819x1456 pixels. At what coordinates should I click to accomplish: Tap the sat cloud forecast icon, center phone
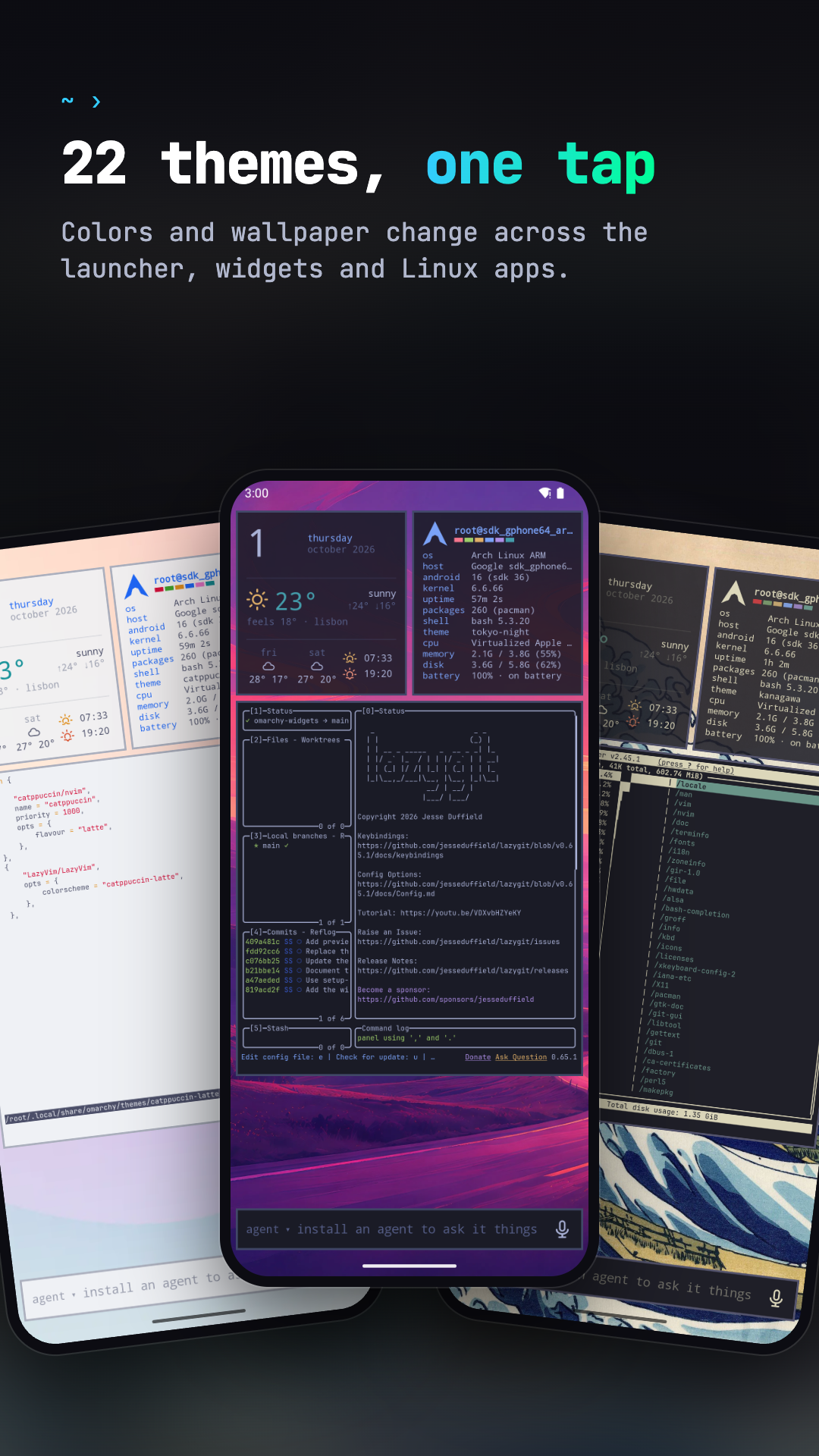[317, 666]
